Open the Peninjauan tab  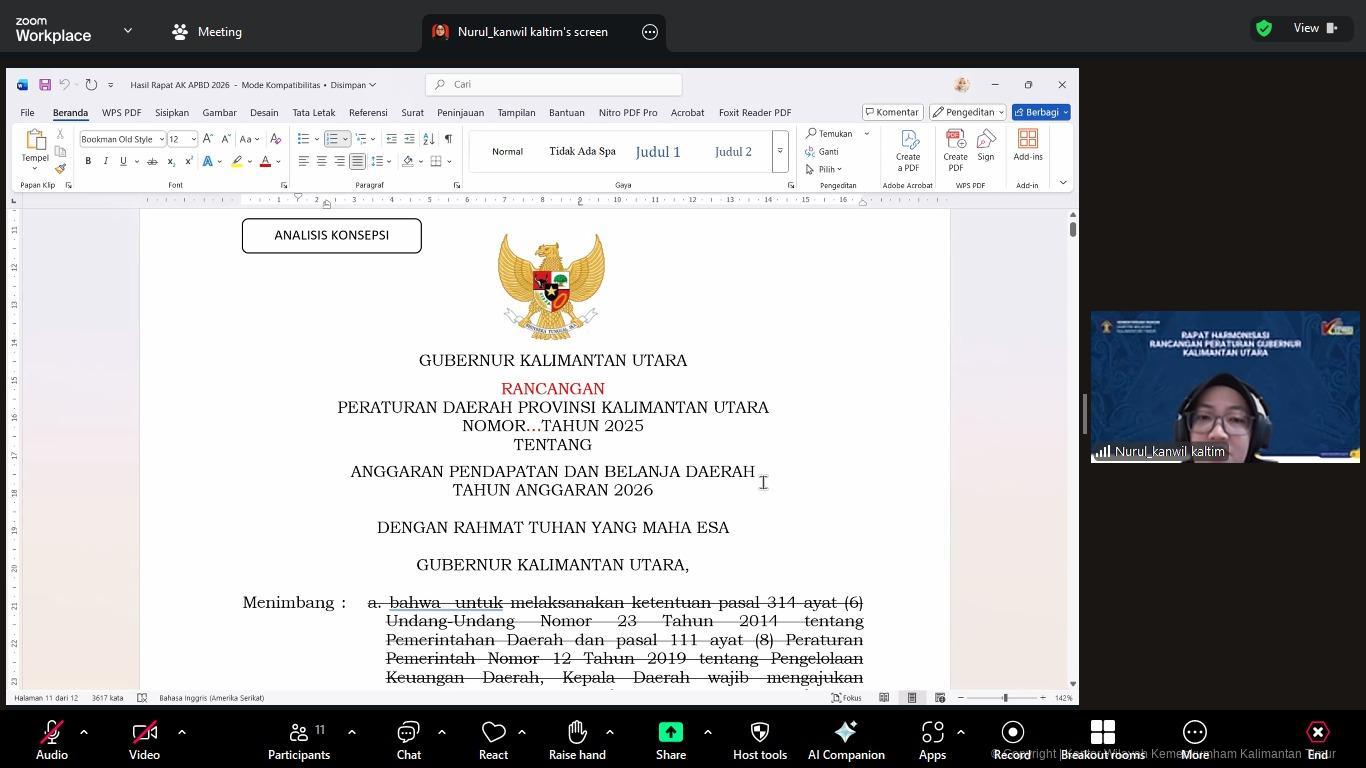pyautogui.click(x=459, y=112)
